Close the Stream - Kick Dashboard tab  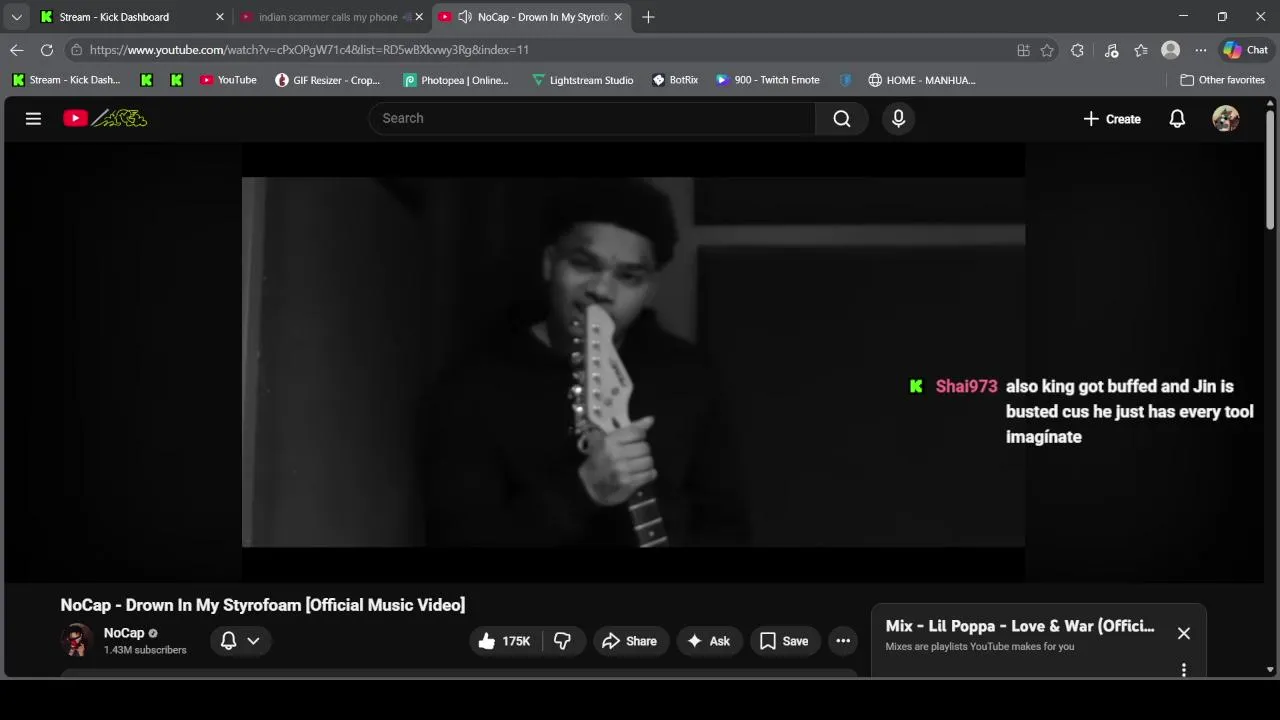(x=220, y=17)
